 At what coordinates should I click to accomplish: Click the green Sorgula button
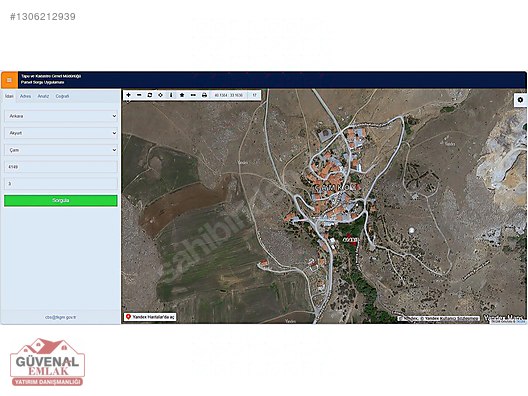[61, 201]
